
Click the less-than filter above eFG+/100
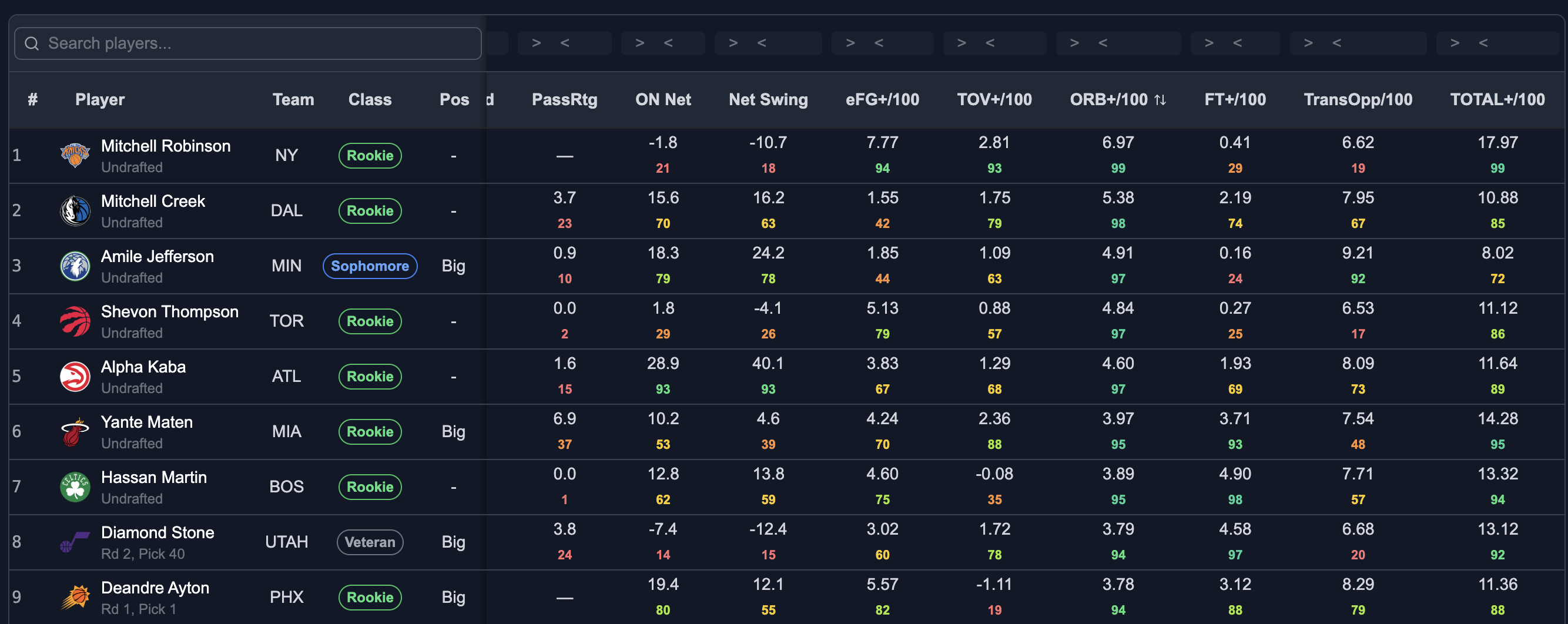pyautogui.click(x=879, y=43)
